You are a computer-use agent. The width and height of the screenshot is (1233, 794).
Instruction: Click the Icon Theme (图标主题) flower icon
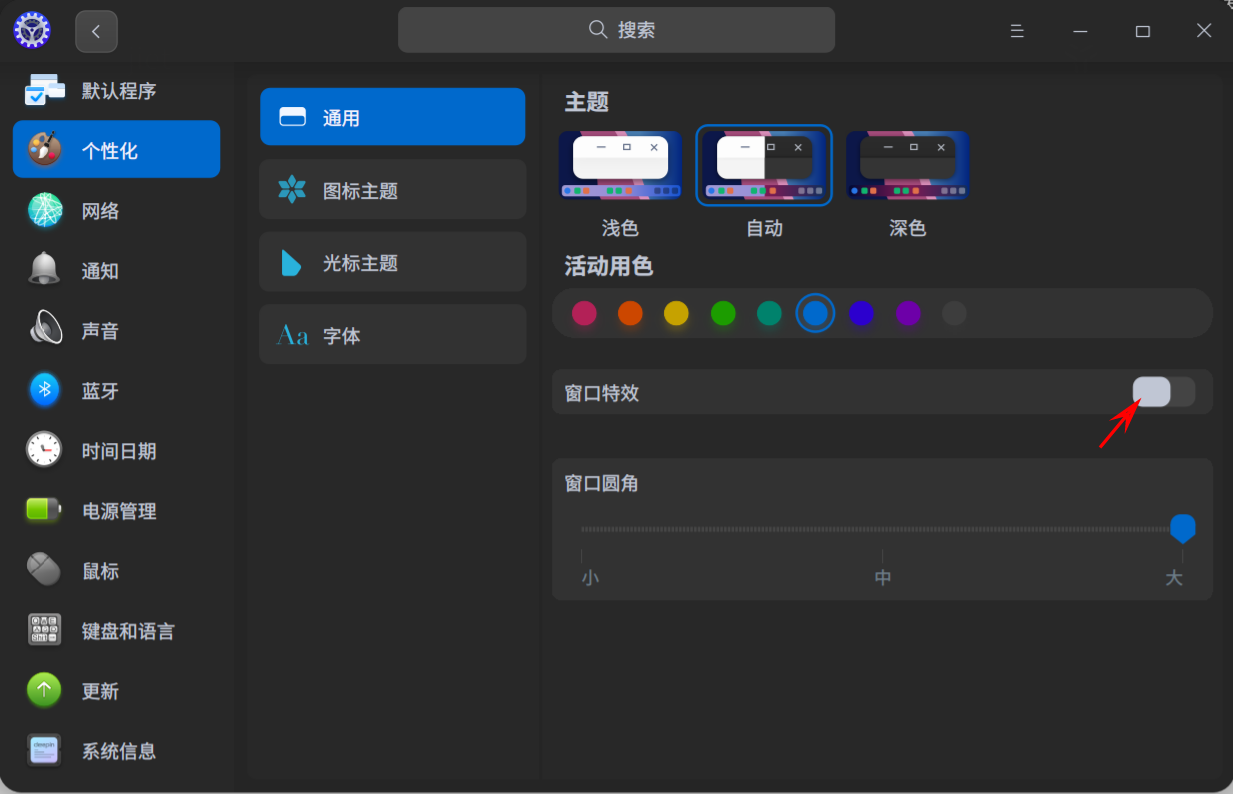pyautogui.click(x=292, y=190)
